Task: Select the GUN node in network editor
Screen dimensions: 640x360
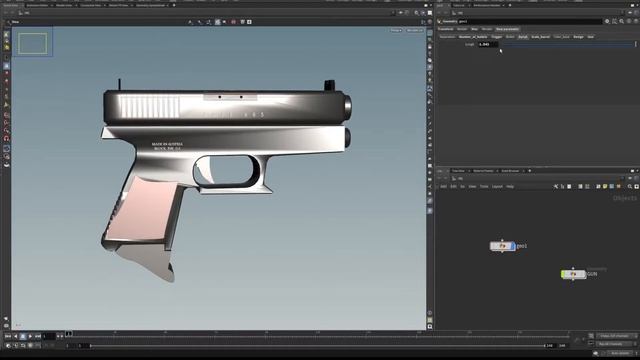Action: pyautogui.click(x=573, y=274)
